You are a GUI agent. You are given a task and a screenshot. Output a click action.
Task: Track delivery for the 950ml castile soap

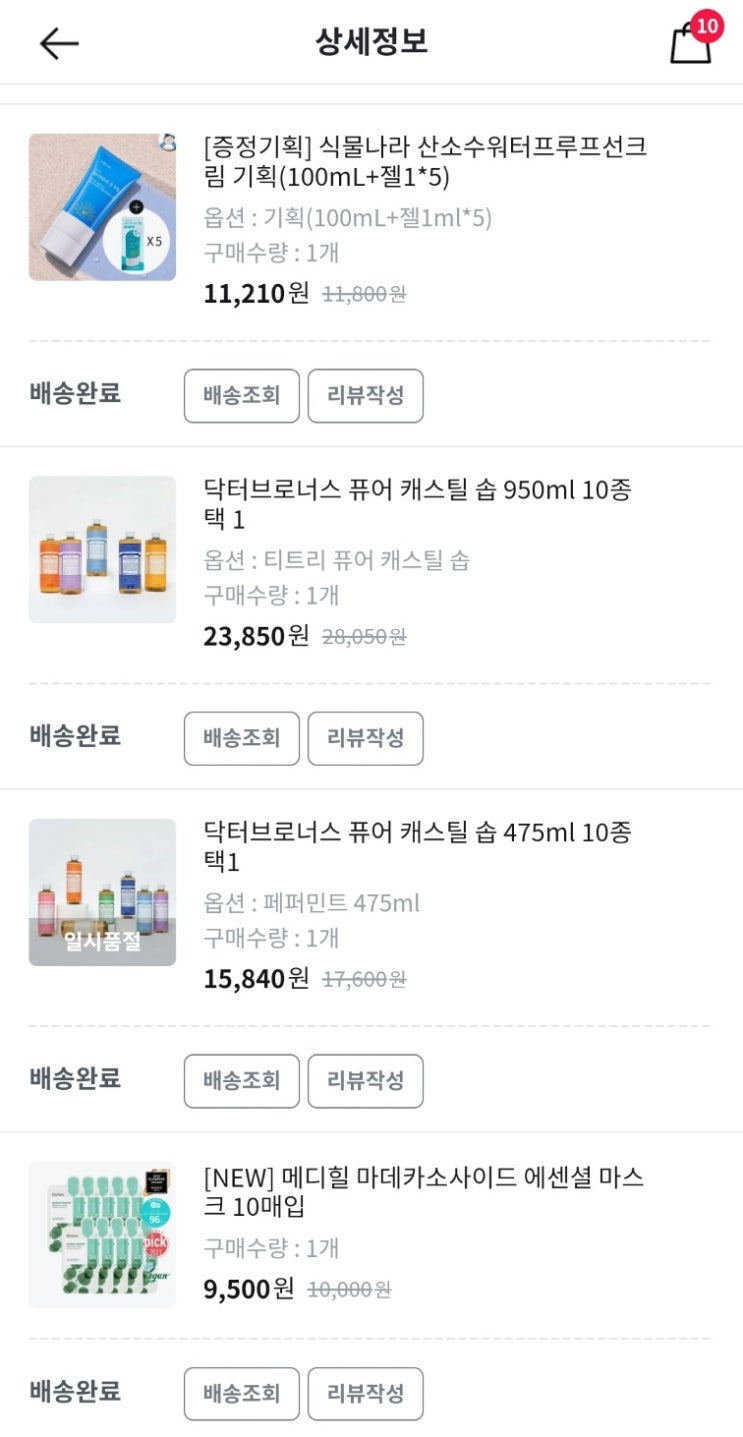click(x=241, y=739)
